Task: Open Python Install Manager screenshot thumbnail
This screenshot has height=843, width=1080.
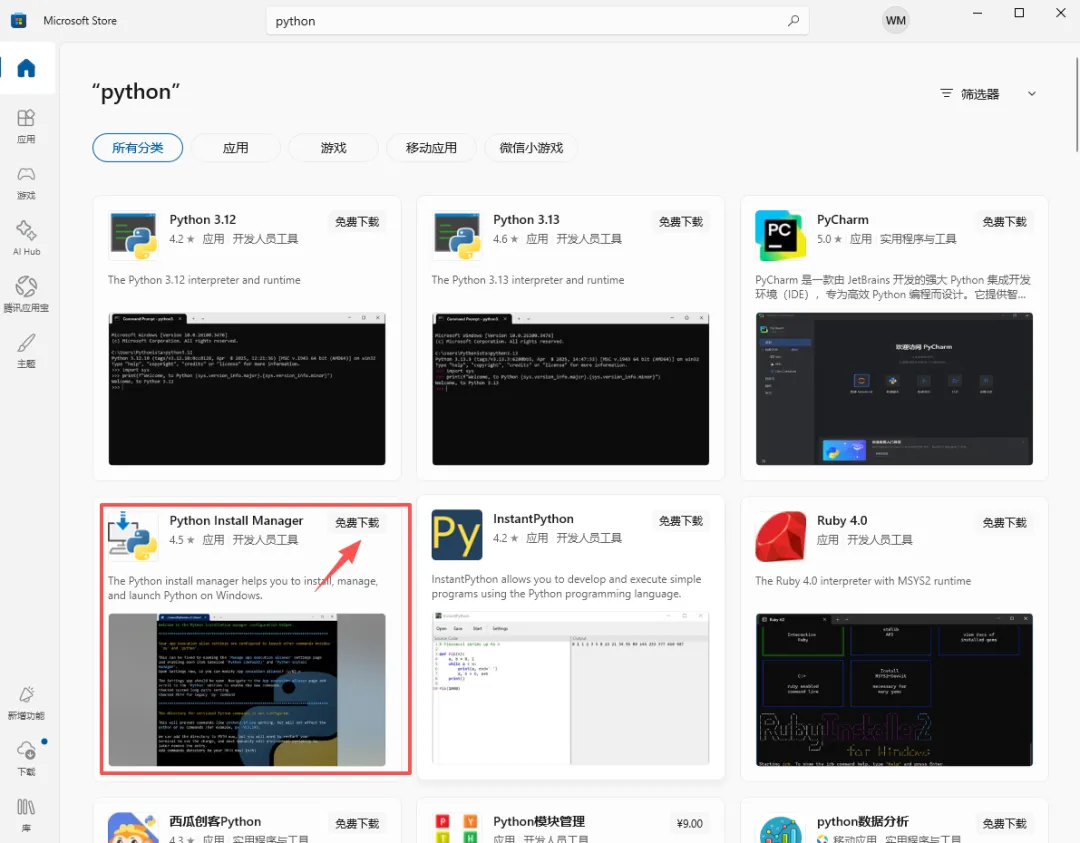Action: (x=247, y=689)
